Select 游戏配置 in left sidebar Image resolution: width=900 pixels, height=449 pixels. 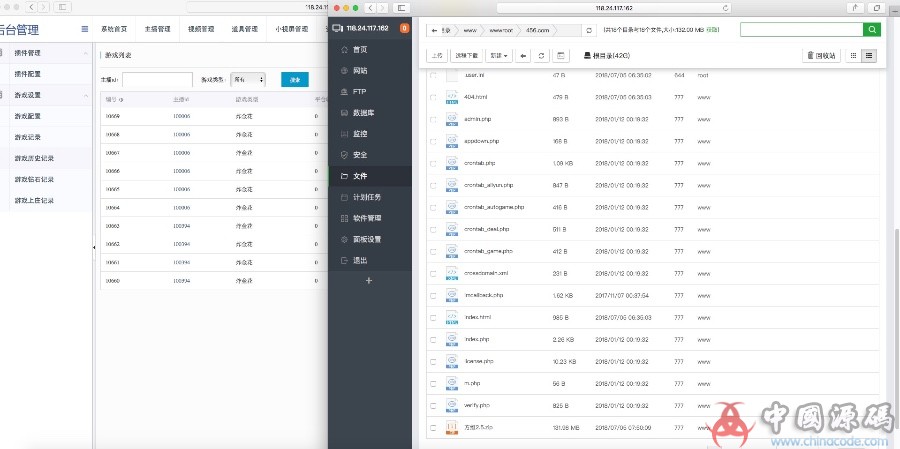coord(28,116)
